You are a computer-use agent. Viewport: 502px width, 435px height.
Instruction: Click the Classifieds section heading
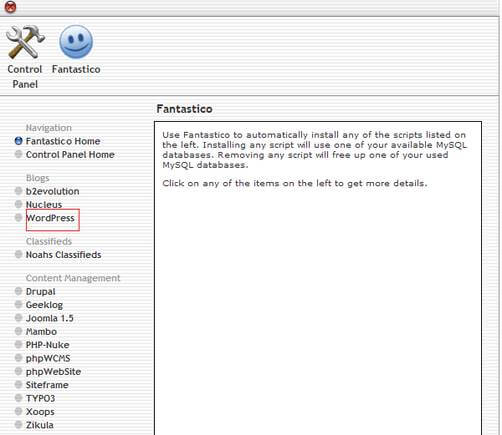tap(49, 241)
